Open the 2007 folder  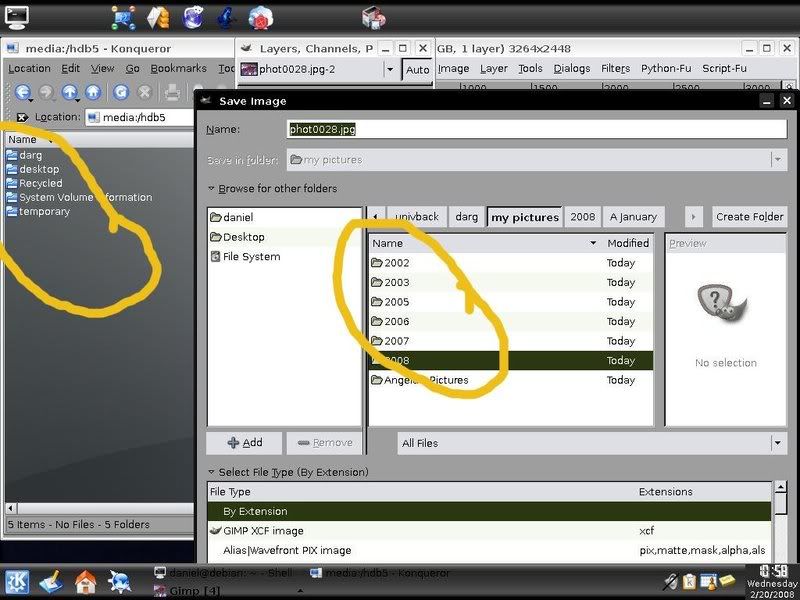[x=510, y=341]
